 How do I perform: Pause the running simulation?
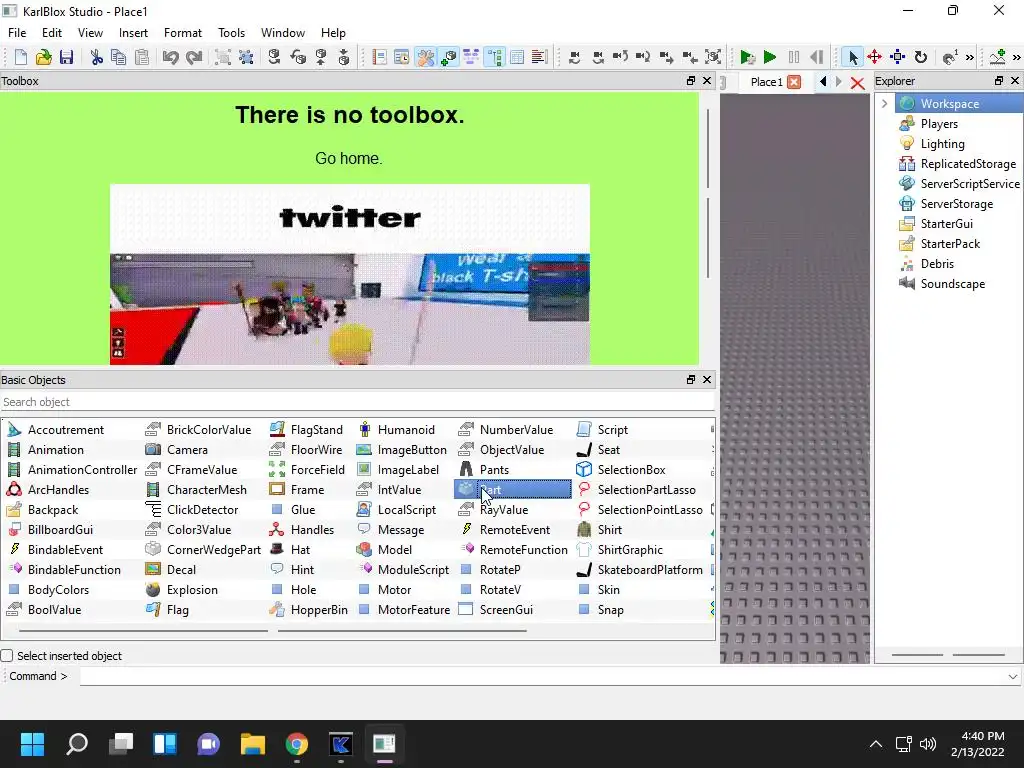(x=793, y=57)
